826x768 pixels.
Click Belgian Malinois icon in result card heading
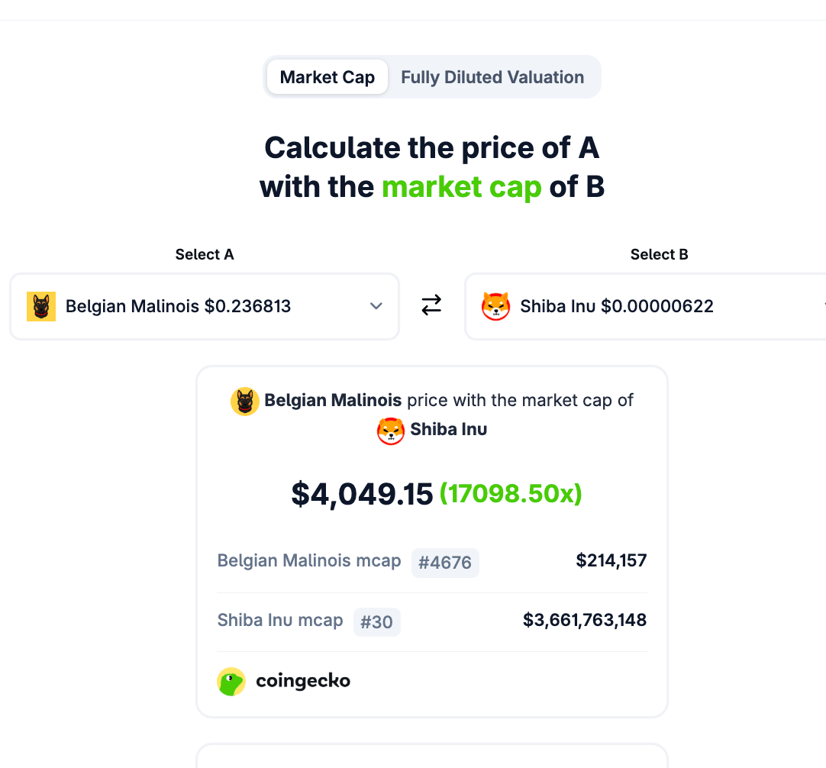[x=245, y=401]
